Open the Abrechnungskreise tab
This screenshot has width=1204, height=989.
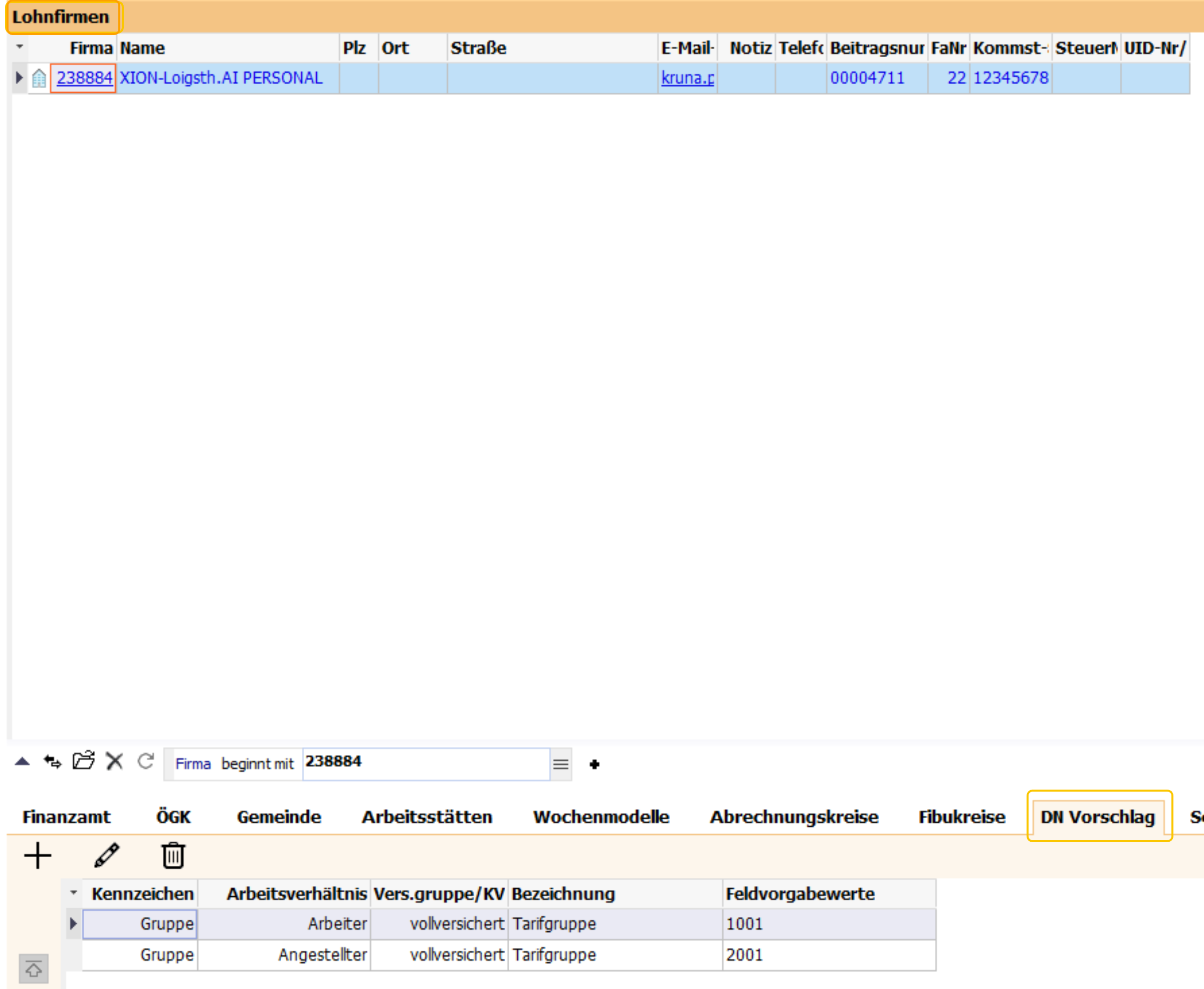[x=794, y=817]
